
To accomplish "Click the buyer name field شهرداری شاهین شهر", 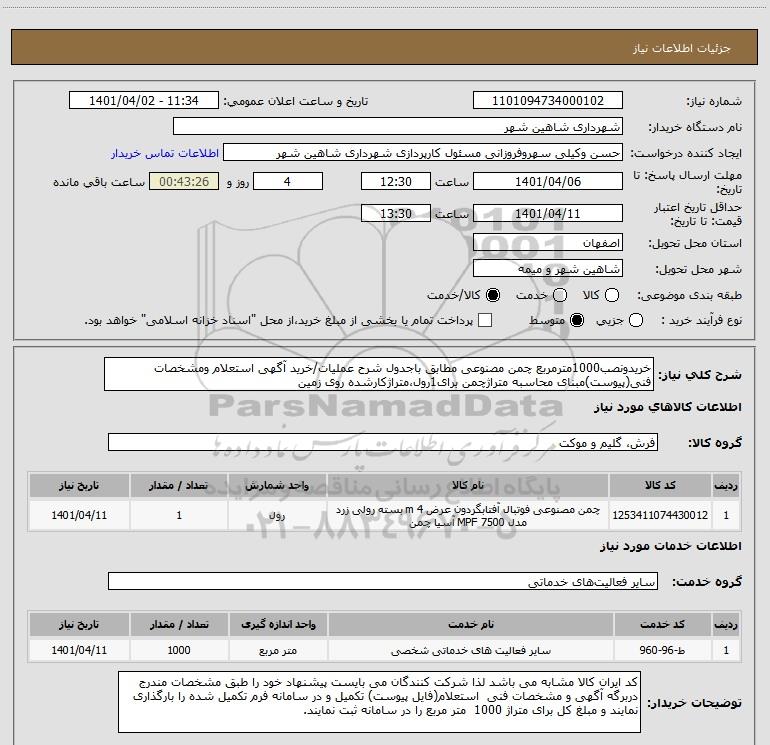I will 398,126.
